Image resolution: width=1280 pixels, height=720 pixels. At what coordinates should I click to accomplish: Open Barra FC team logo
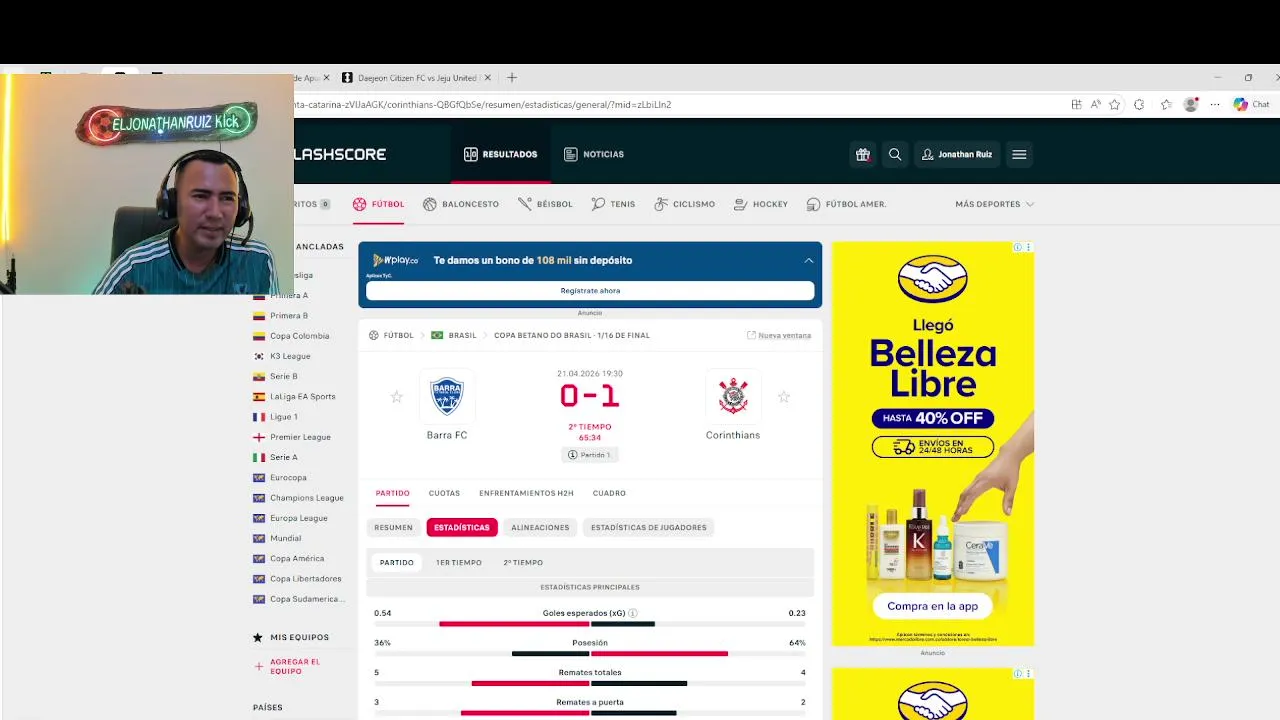pos(447,396)
